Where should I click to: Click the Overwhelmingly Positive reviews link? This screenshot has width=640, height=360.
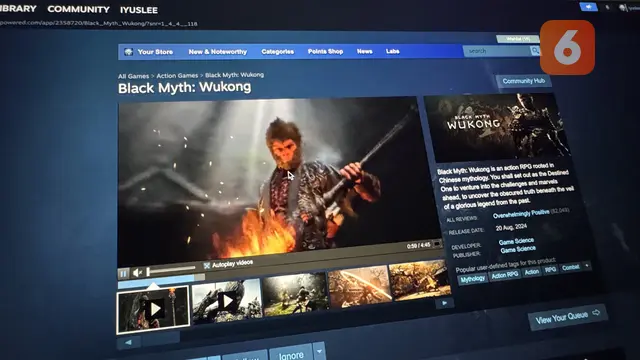521,213
